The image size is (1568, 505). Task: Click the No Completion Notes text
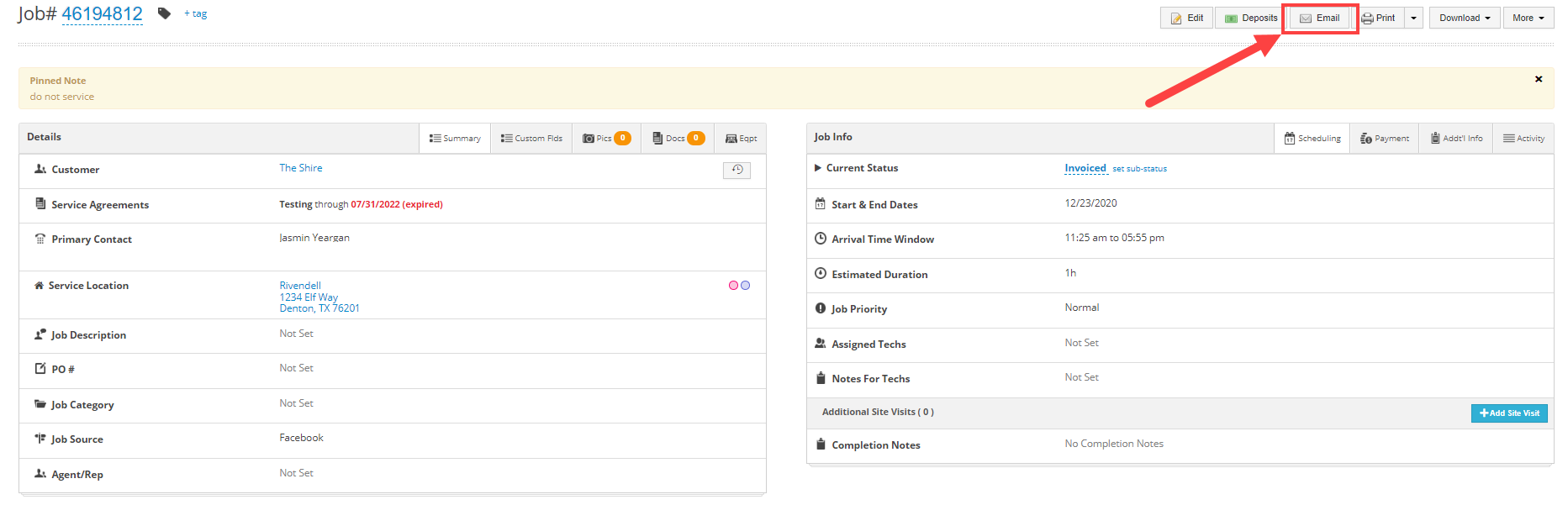click(1114, 444)
